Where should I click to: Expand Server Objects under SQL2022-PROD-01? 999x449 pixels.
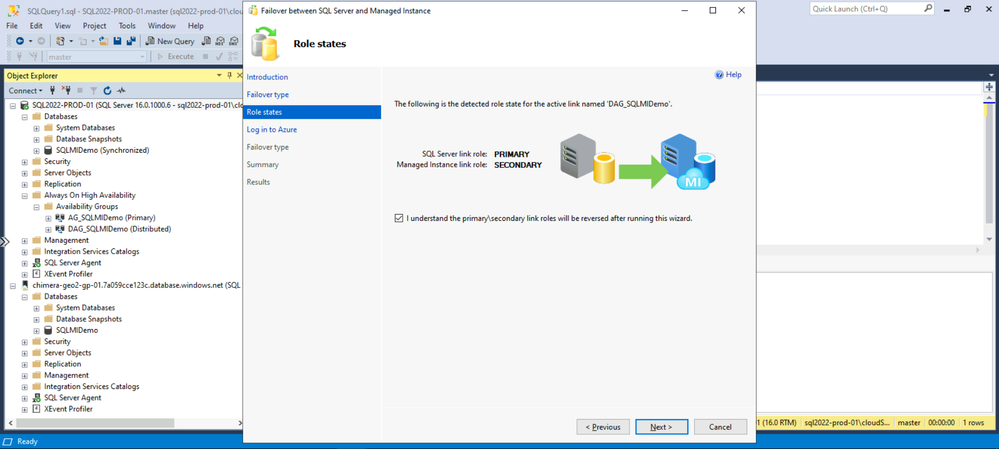(x=25, y=173)
